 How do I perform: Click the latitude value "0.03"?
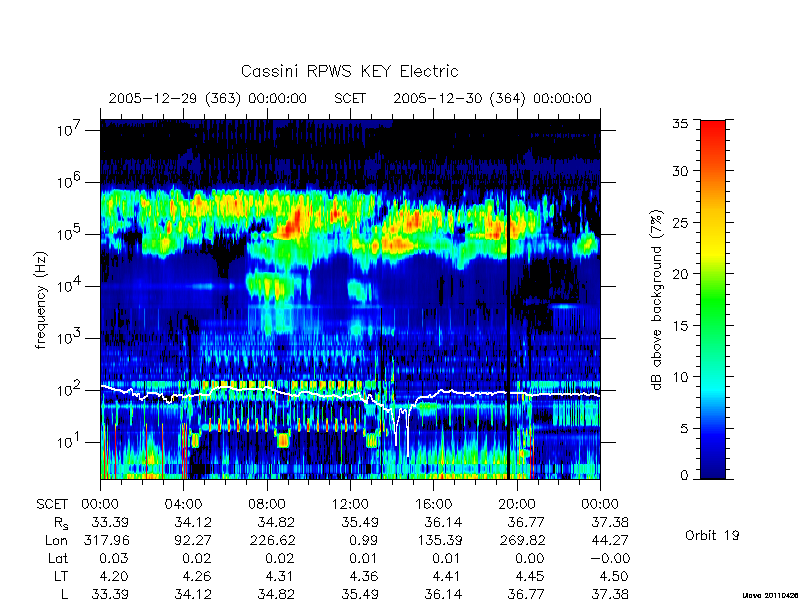coord(115,559)
